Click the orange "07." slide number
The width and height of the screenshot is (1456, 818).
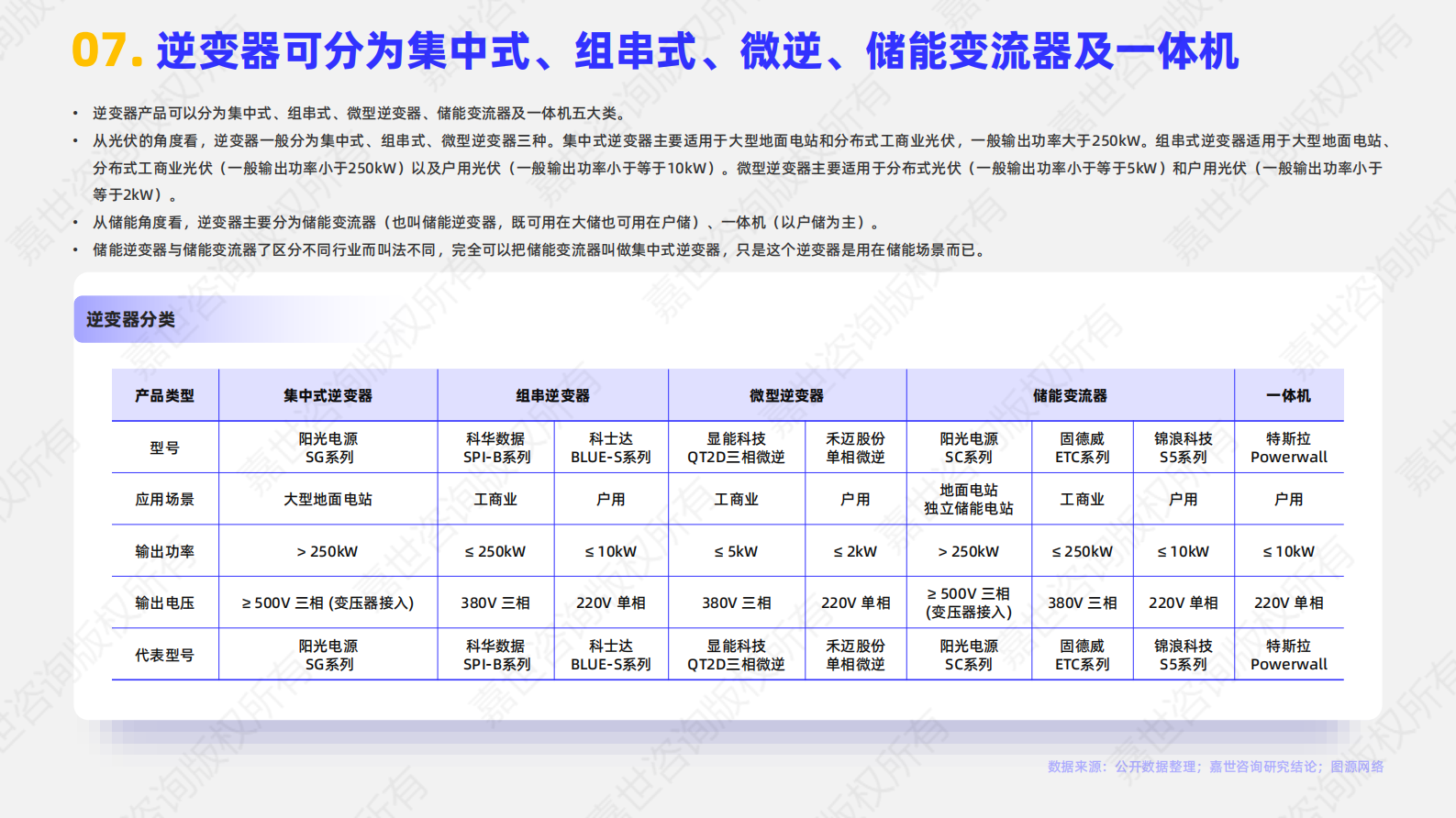click(107, 50)
